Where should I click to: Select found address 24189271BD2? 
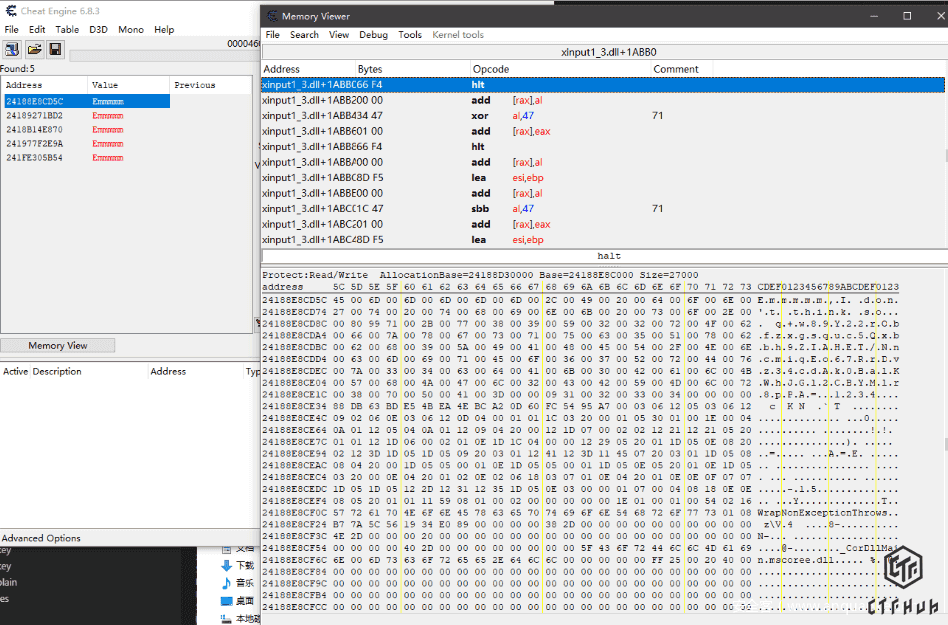pos(34,115)
